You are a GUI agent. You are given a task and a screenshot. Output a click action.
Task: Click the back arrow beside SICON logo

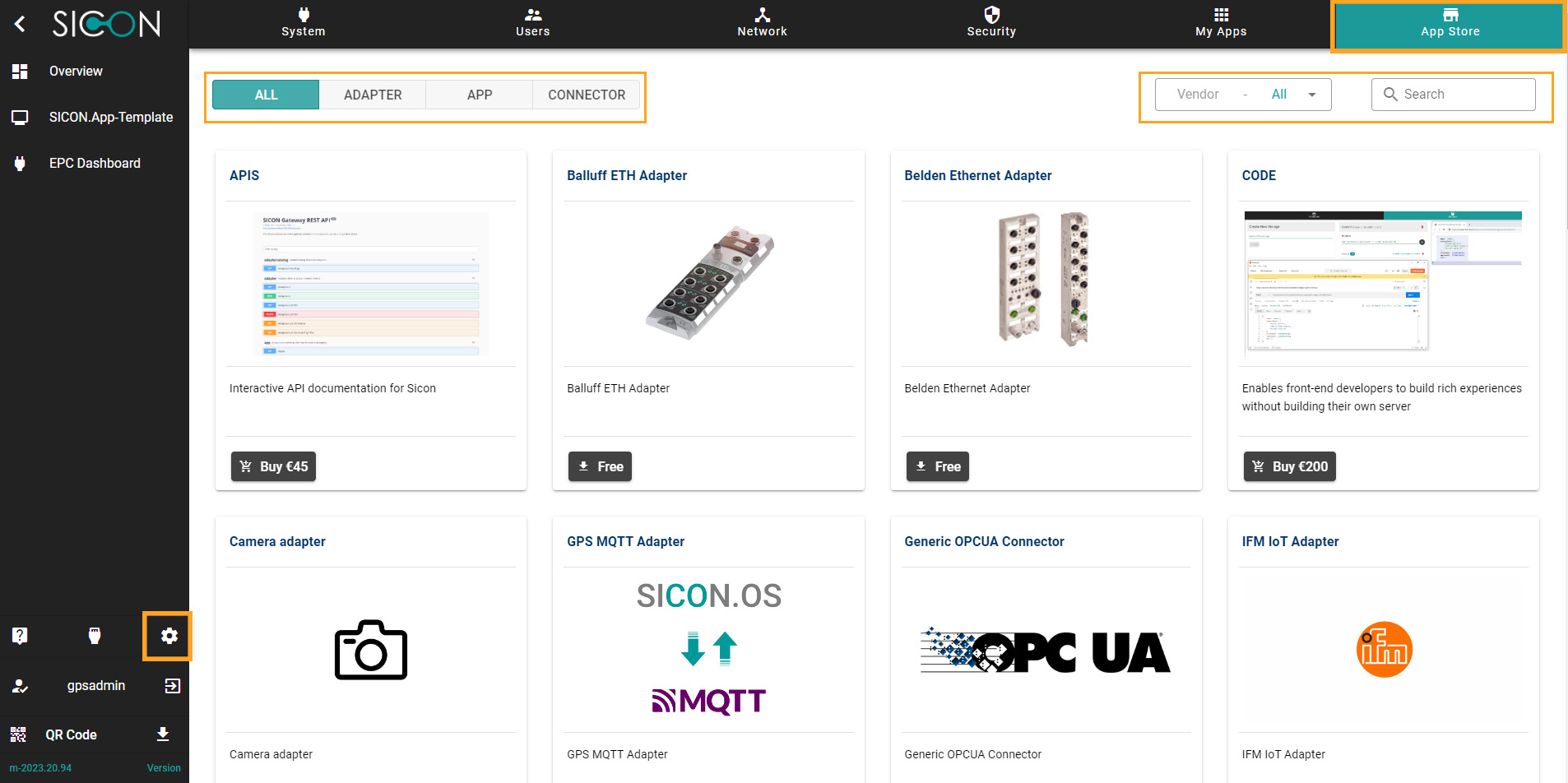point(21,24)
